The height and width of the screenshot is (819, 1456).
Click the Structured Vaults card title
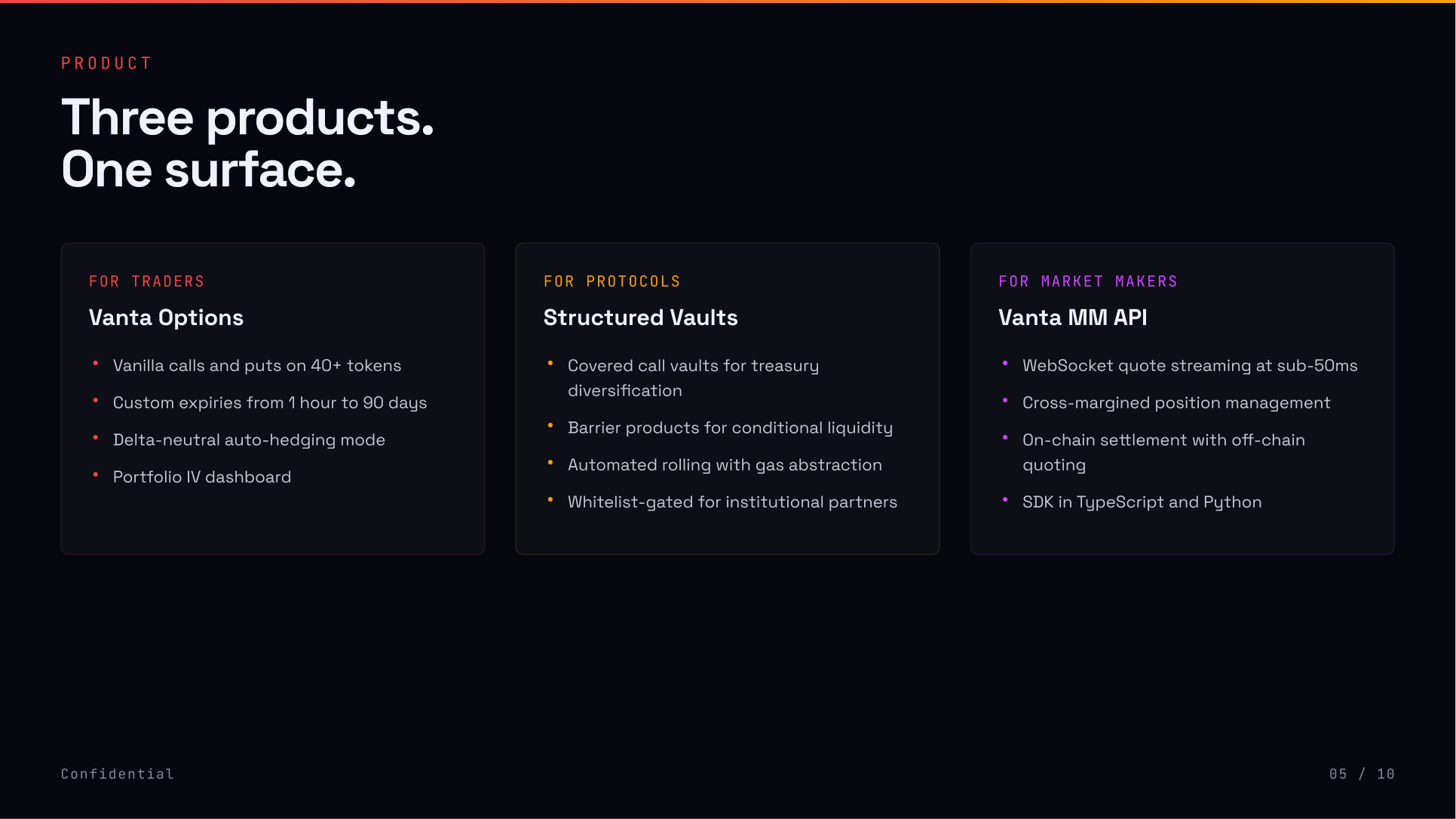coord(640,317)
